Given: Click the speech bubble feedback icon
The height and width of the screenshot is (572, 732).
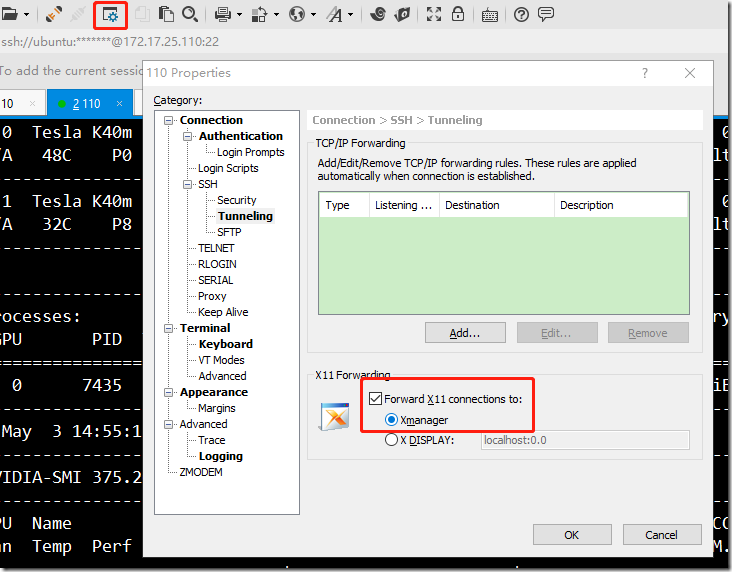Looking at the screenshot, I should (x=546, y=14).
